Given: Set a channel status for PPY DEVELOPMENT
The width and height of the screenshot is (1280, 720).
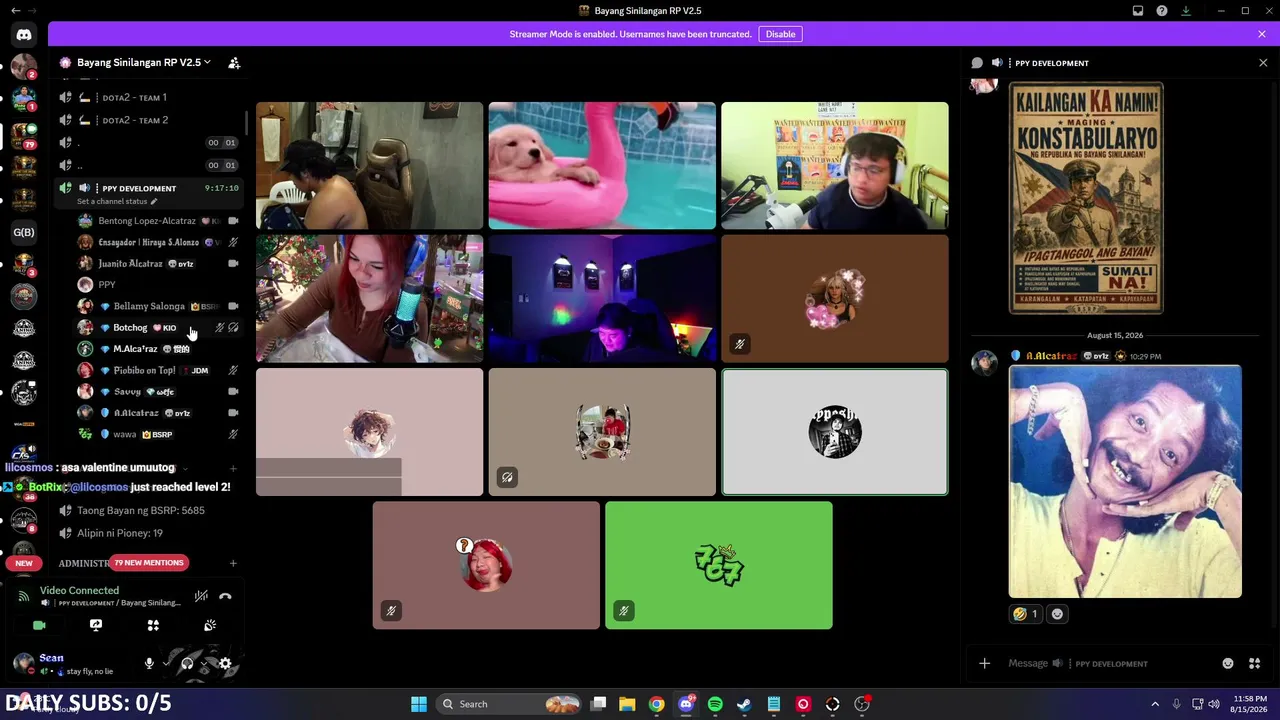Looking at the screenshot, I should [117, 202].
